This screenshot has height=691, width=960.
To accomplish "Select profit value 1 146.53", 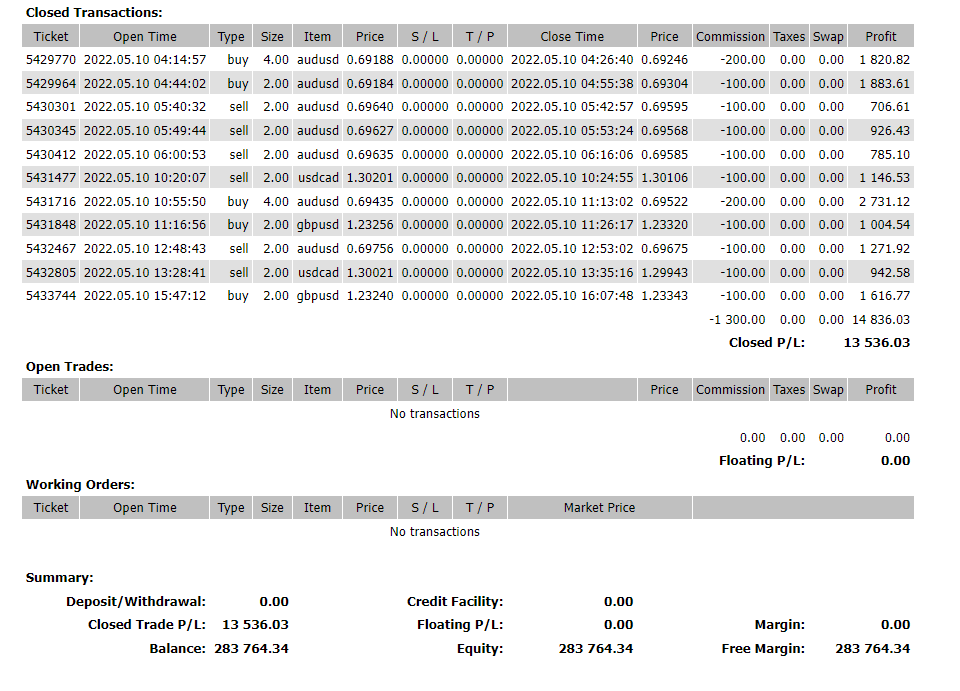I will coord(885,177).
